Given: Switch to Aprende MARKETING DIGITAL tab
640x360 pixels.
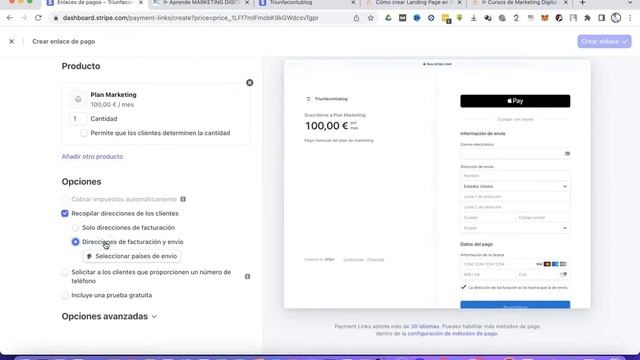Looking at the screenshot, I should pos(200,2).
